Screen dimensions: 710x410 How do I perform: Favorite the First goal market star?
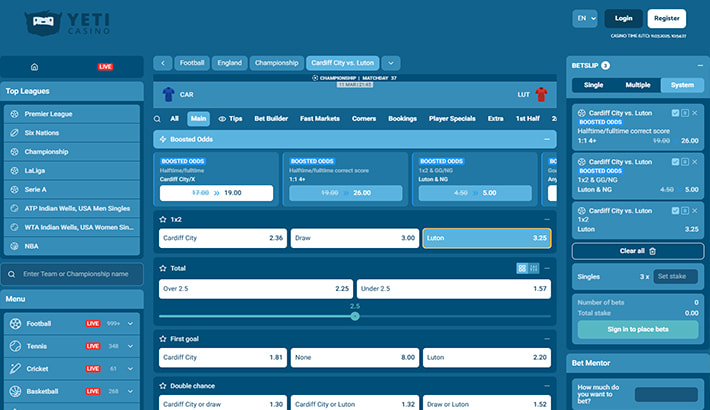[x=163, y=339]
